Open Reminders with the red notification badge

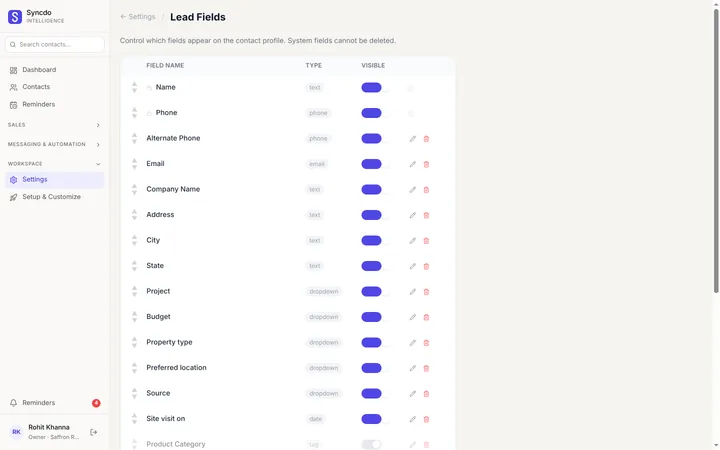(x=54, y=403)
